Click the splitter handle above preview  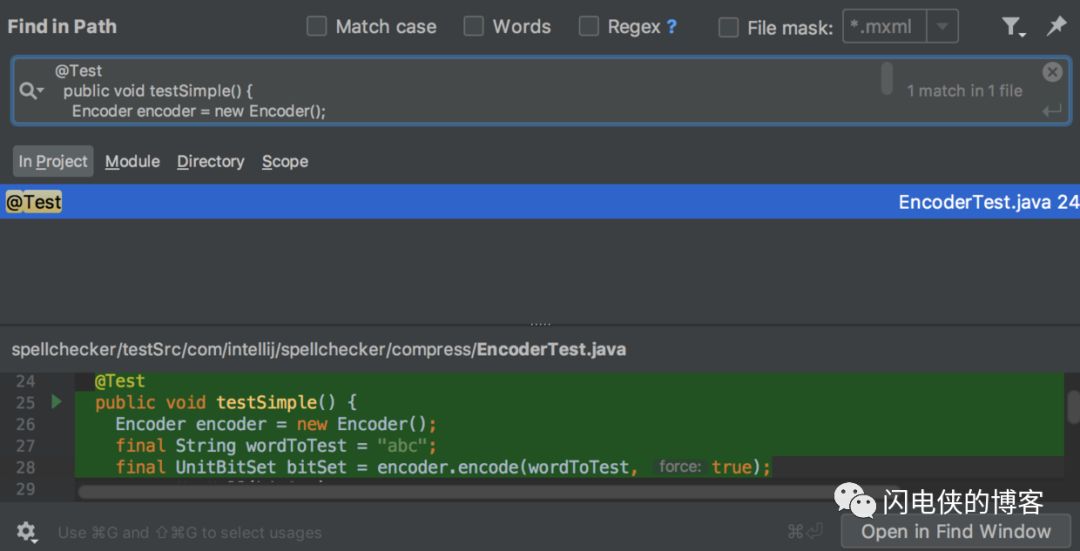click(540, 324)
